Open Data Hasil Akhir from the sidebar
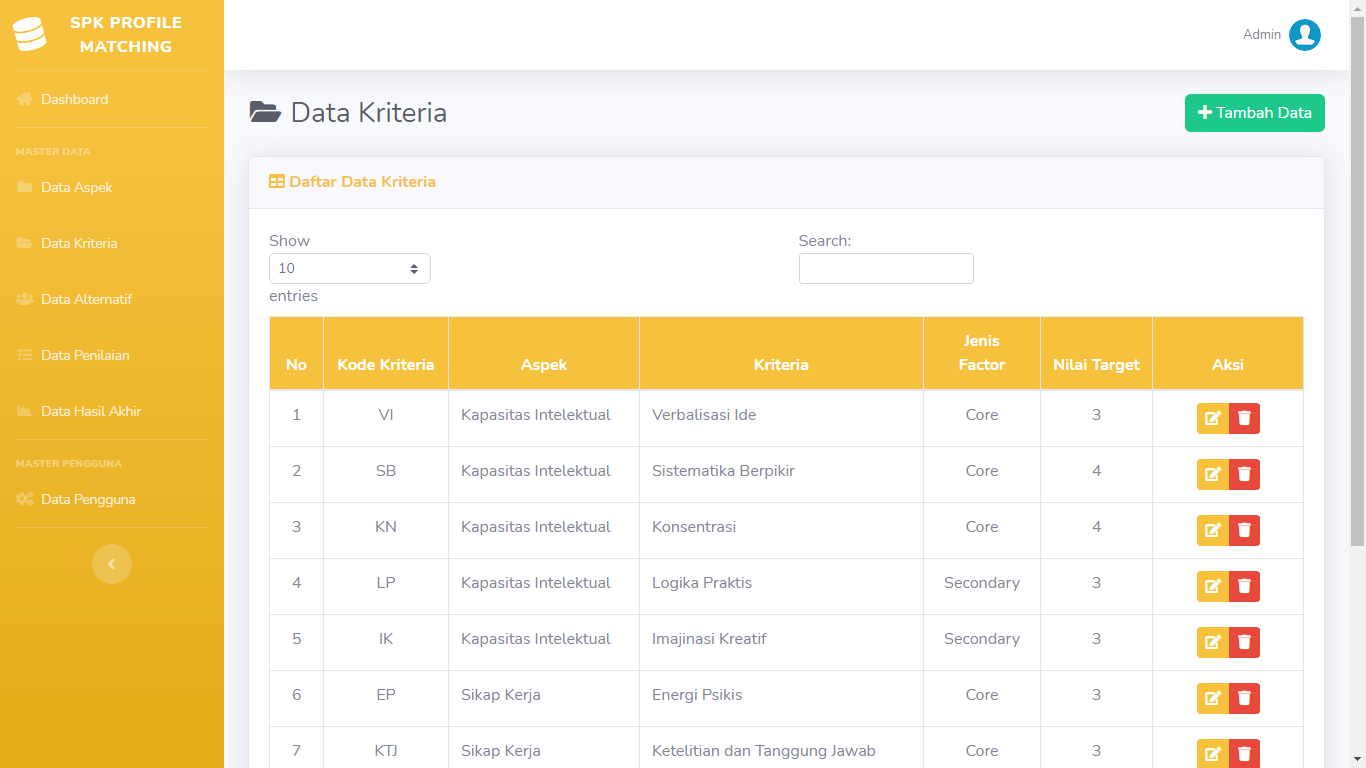Image resolution: width=1366 pixels, height=768 pixels. [112, 411]
